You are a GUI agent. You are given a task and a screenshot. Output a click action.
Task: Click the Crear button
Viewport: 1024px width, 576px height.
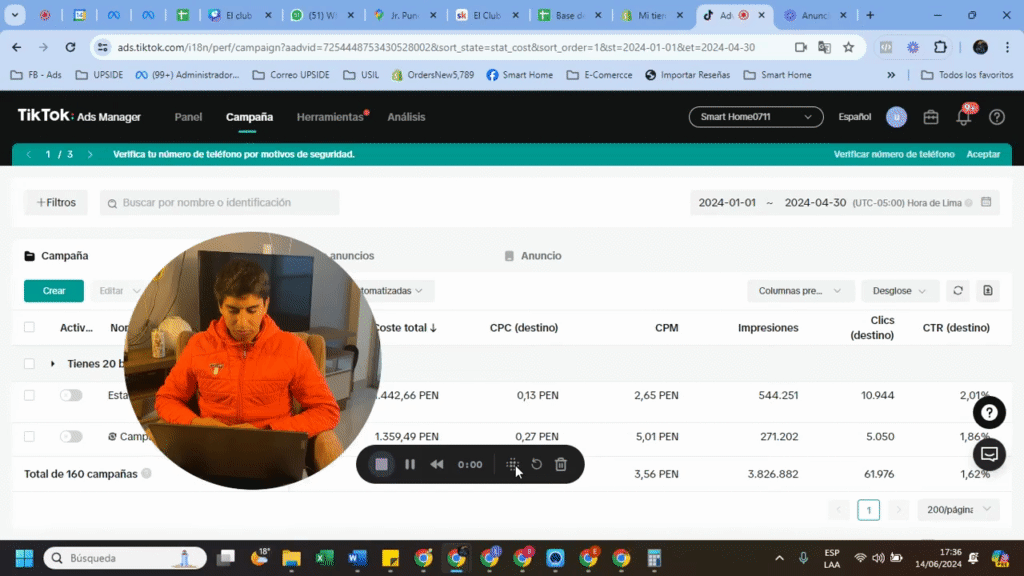tap(53, 290)
